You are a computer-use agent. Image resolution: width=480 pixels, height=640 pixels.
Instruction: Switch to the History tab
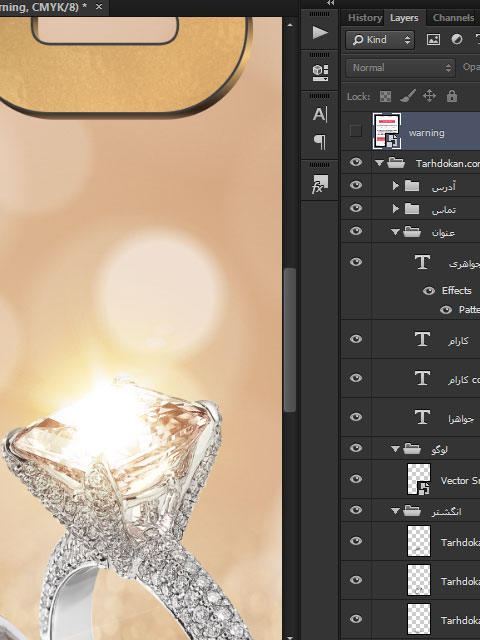[x=364, y=18]
